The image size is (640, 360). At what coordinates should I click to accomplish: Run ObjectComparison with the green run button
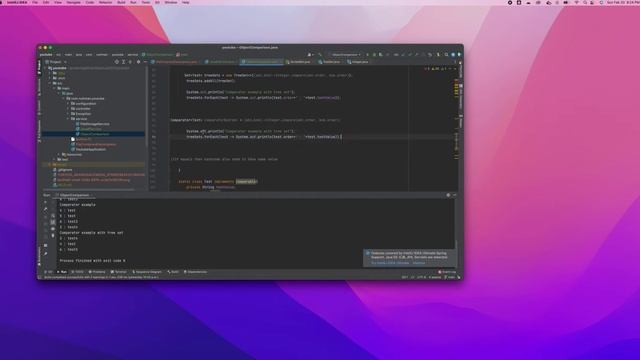click(x=367, y=55)
